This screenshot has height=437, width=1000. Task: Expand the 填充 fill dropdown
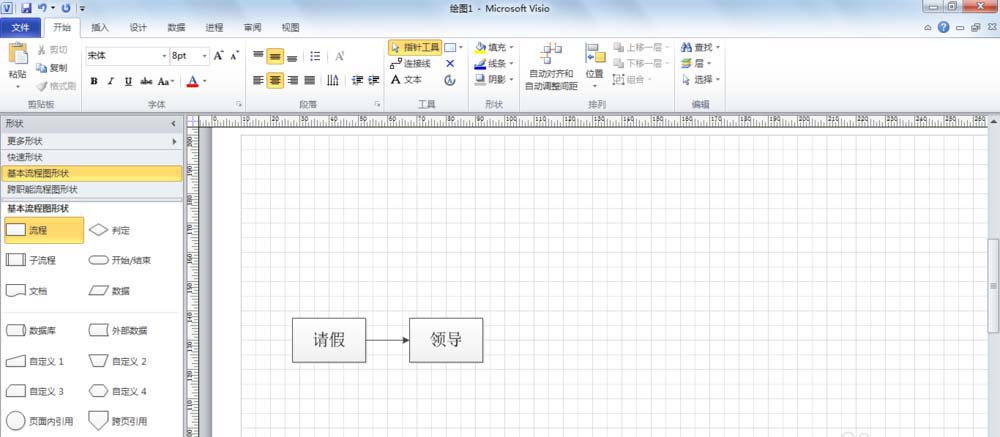pyautogui.click(x=510, y=47)
